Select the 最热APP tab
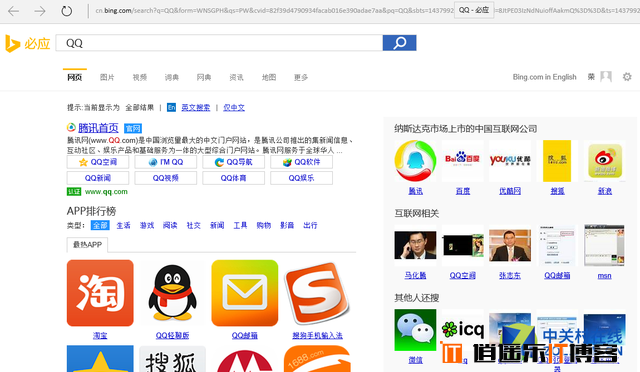This screenshot has width=640, height=372. pos(87,245)
